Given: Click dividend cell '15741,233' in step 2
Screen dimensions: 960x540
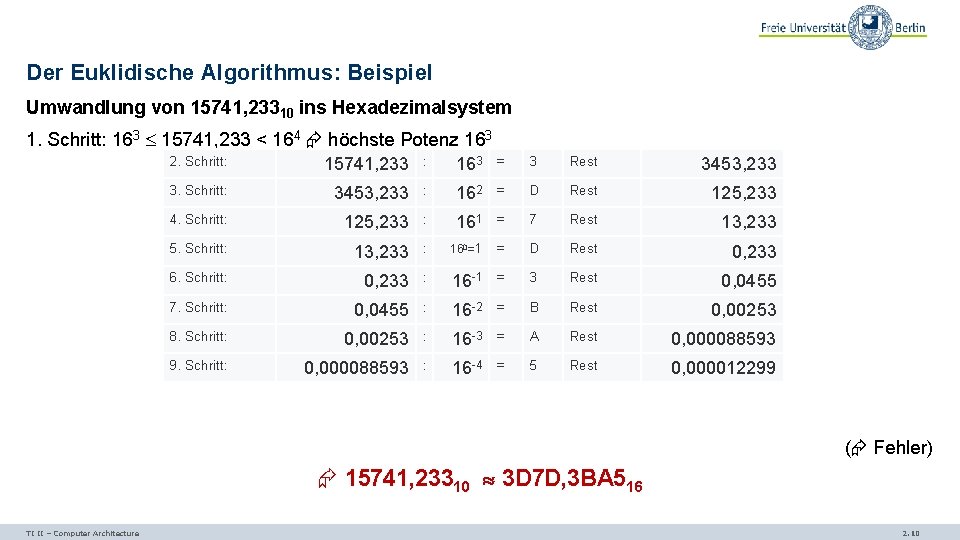Looking at the screenshot, I should (366, 164).
